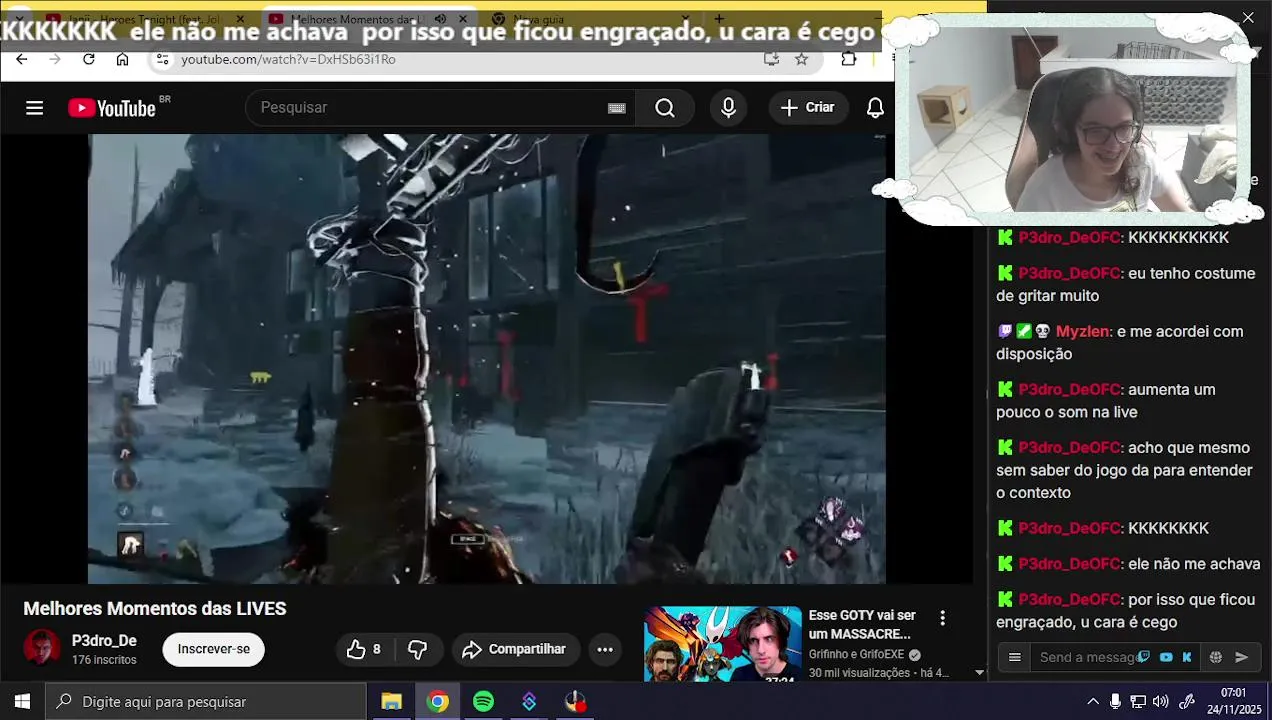Open network settings tray icon
1272x720 pixels.
(1138, 702)
